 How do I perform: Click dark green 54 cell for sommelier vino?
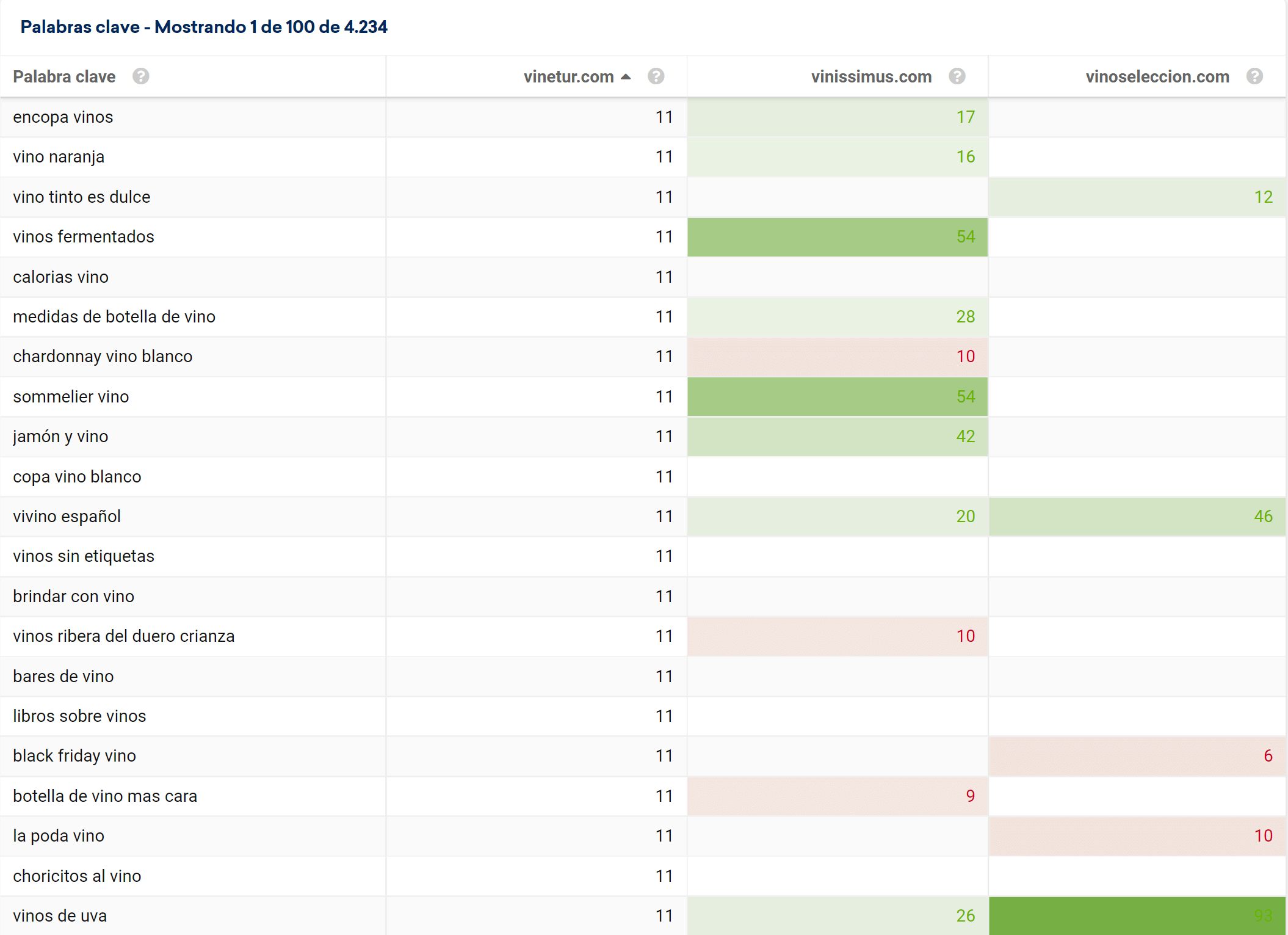click(965, 397)
